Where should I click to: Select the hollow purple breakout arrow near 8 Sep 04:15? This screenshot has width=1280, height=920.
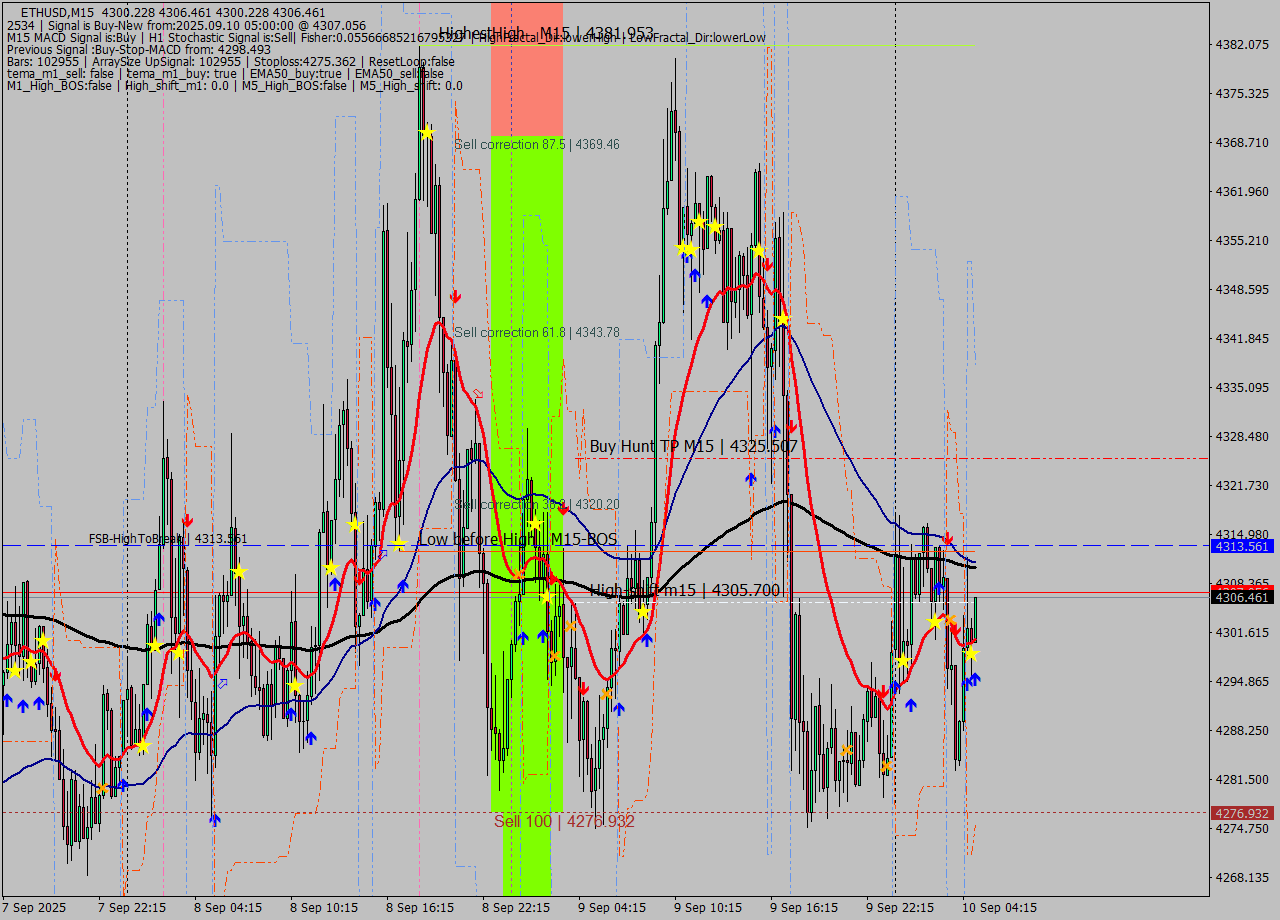(x=222, y=684)
